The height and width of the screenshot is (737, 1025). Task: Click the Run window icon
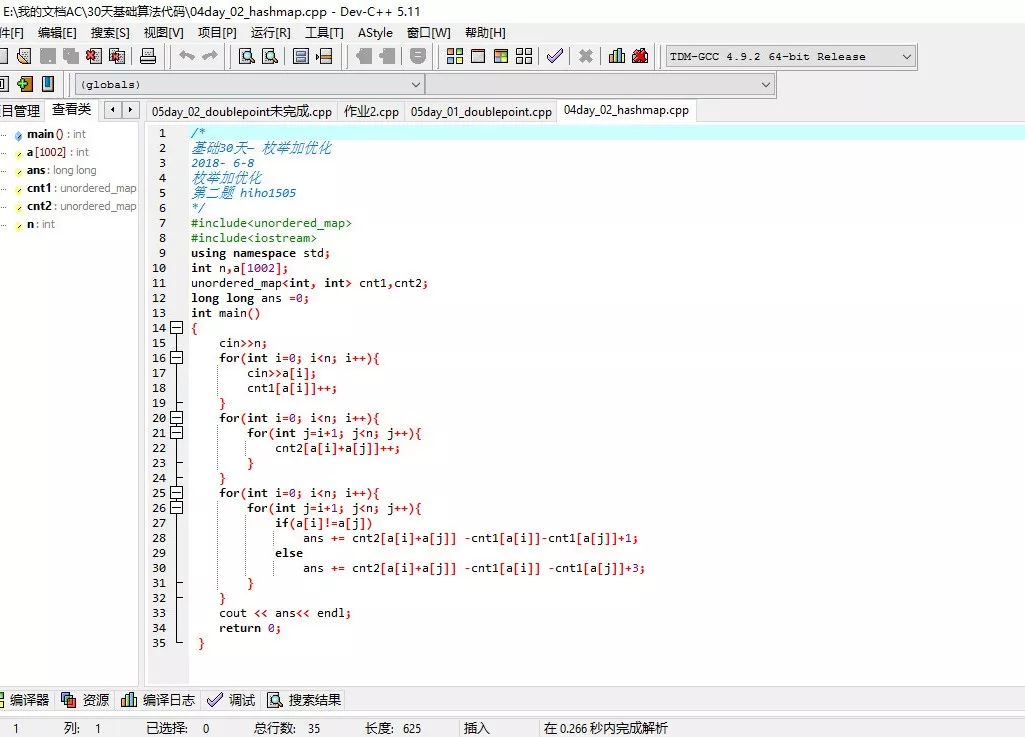tap(478, 56)
